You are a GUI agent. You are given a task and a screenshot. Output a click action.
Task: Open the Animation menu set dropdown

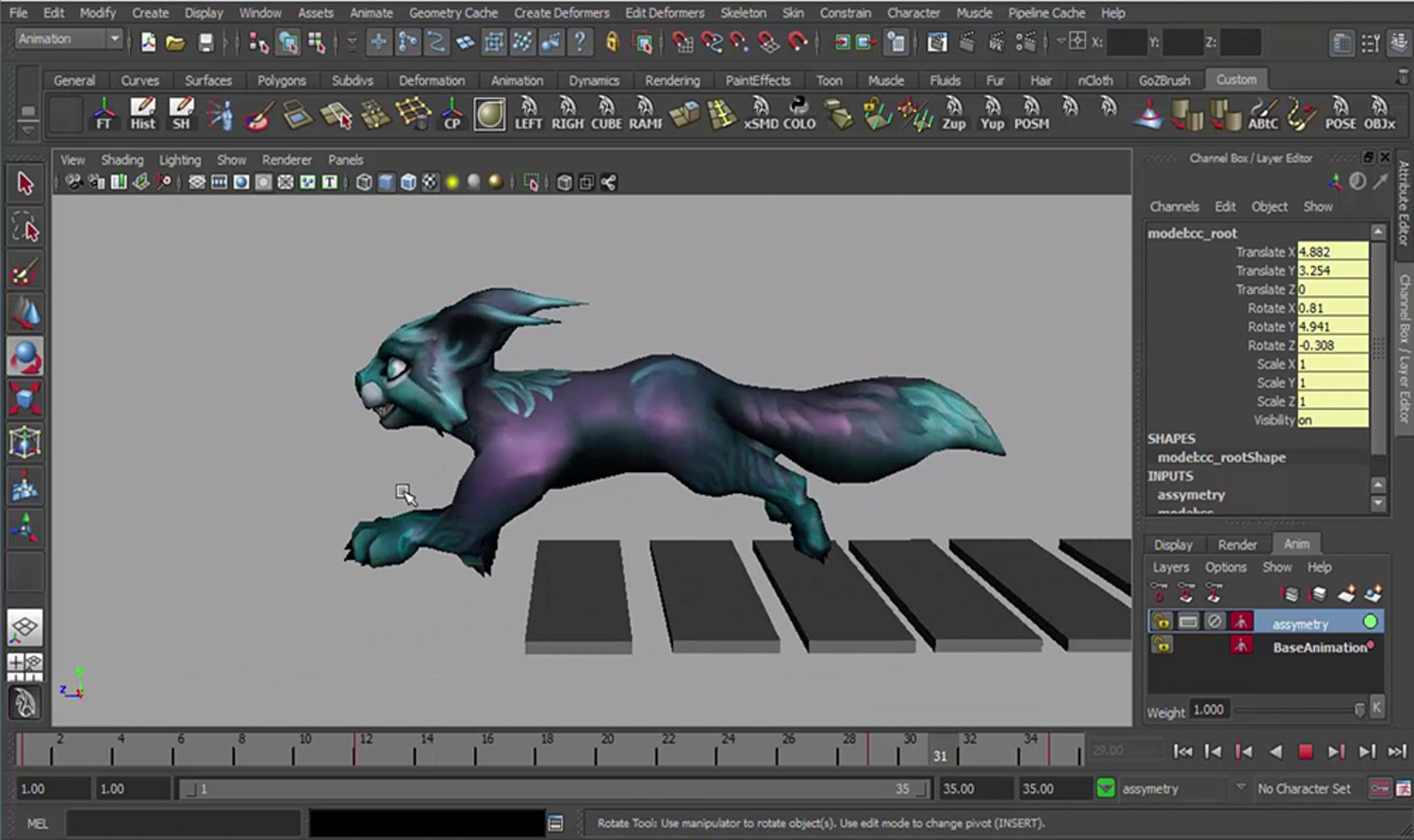64,38
